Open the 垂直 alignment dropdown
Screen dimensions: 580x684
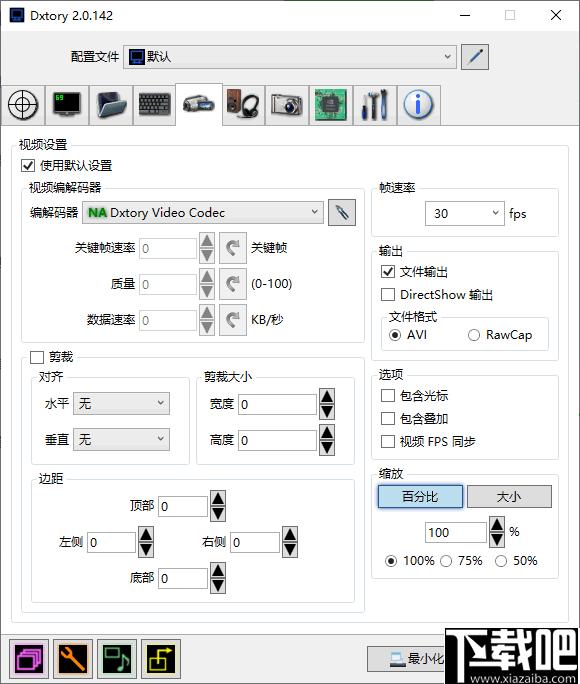pyautogui.click(x=121, y=439)
